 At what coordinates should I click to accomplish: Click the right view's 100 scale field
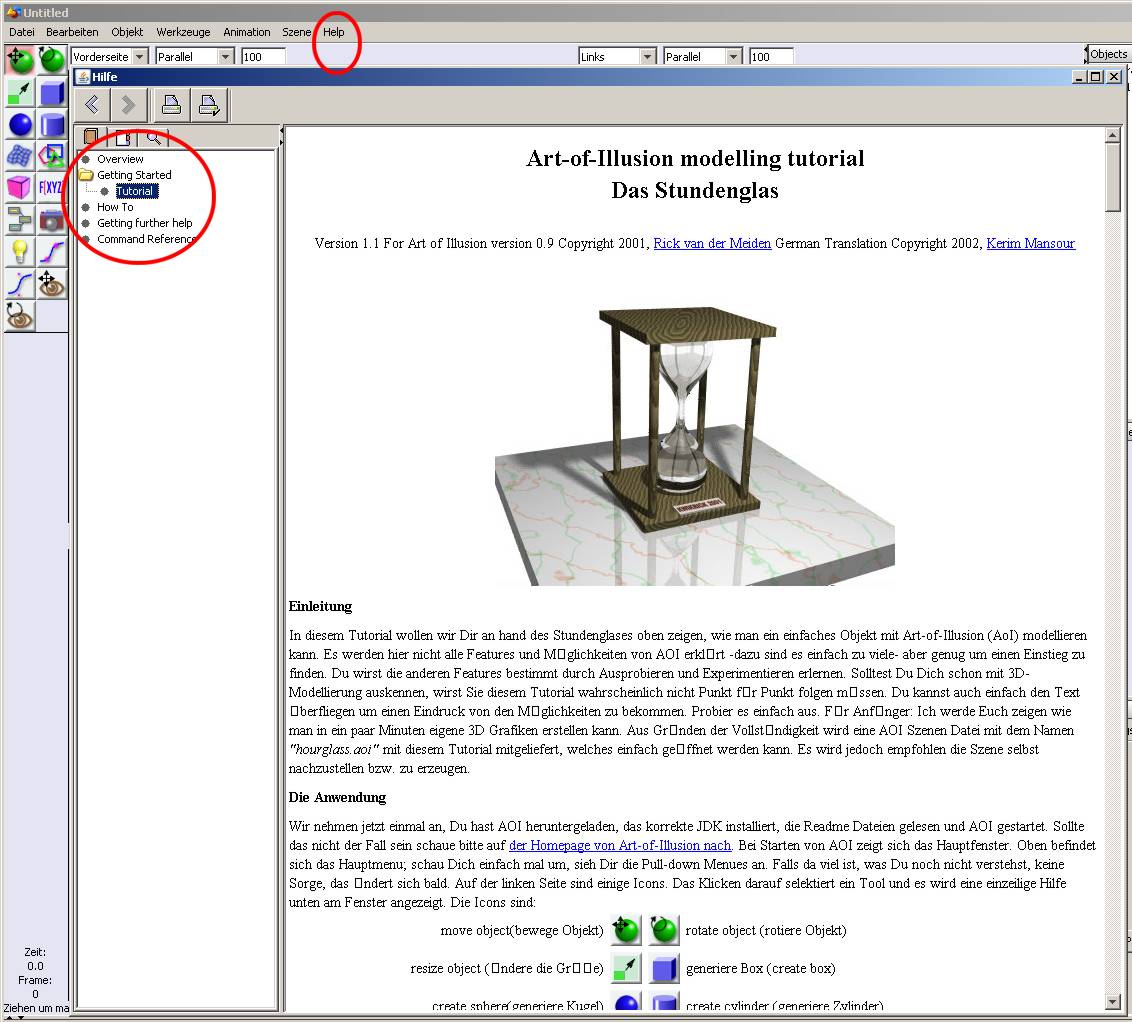tap(771, 56)
